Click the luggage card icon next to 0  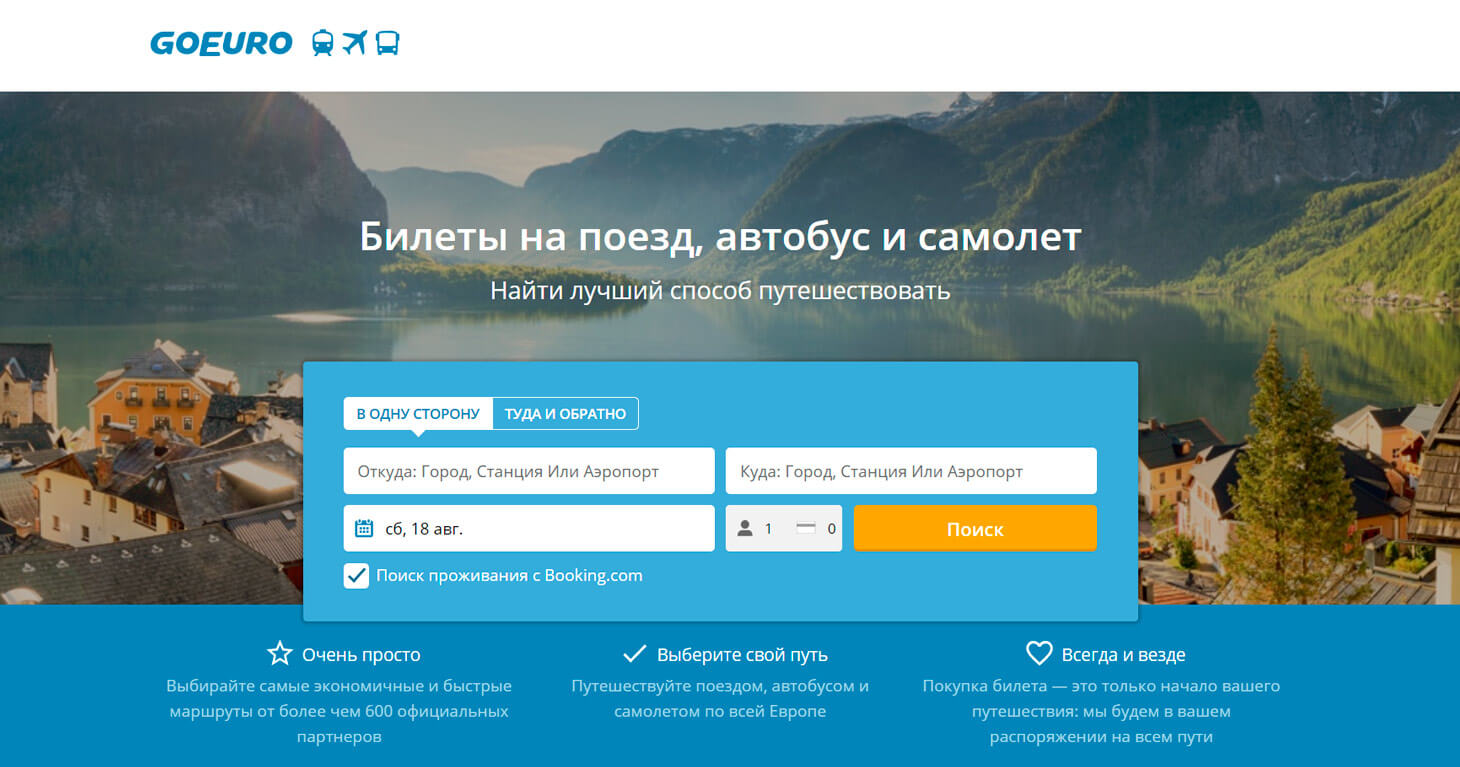point(806,528)
